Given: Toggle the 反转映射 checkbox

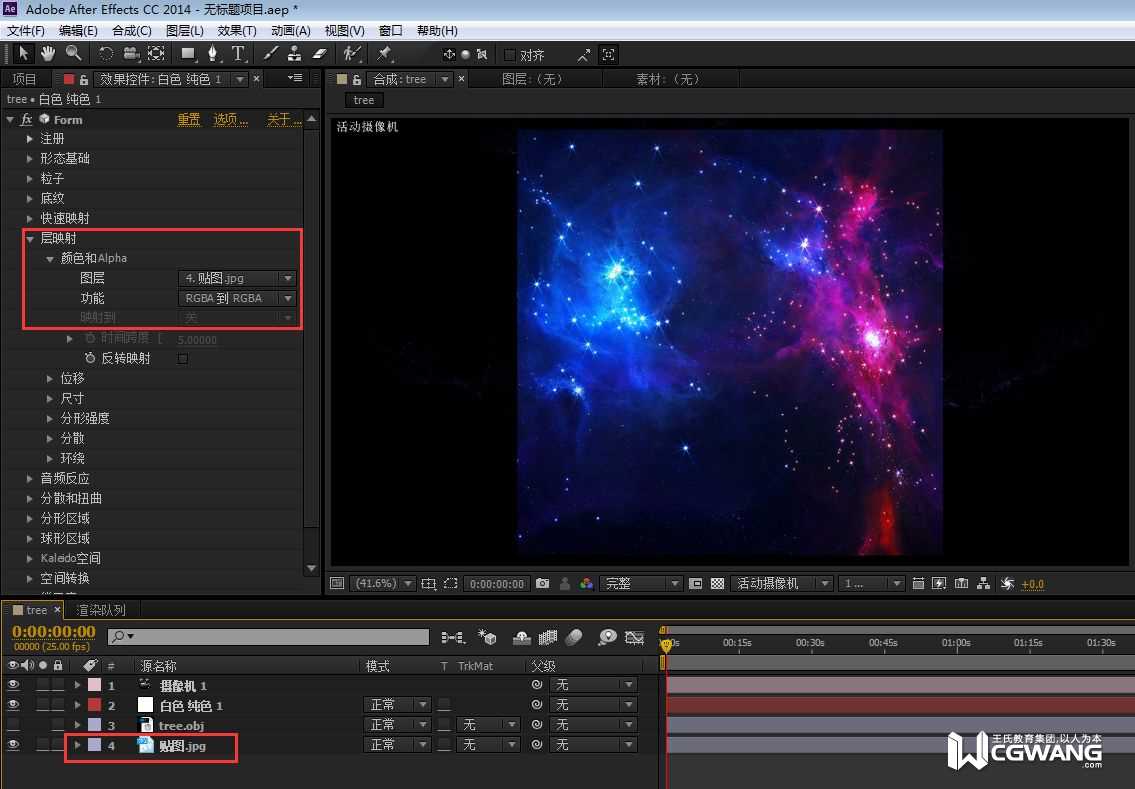Looking at the screenshot, I should click(182, 358).
